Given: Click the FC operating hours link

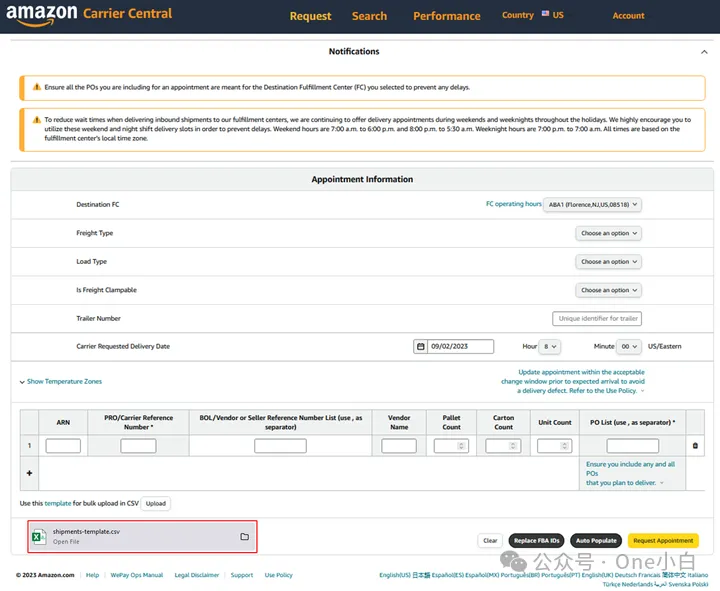Looking at the screenshot, I should pyautogui.click(x=514, y=204).
